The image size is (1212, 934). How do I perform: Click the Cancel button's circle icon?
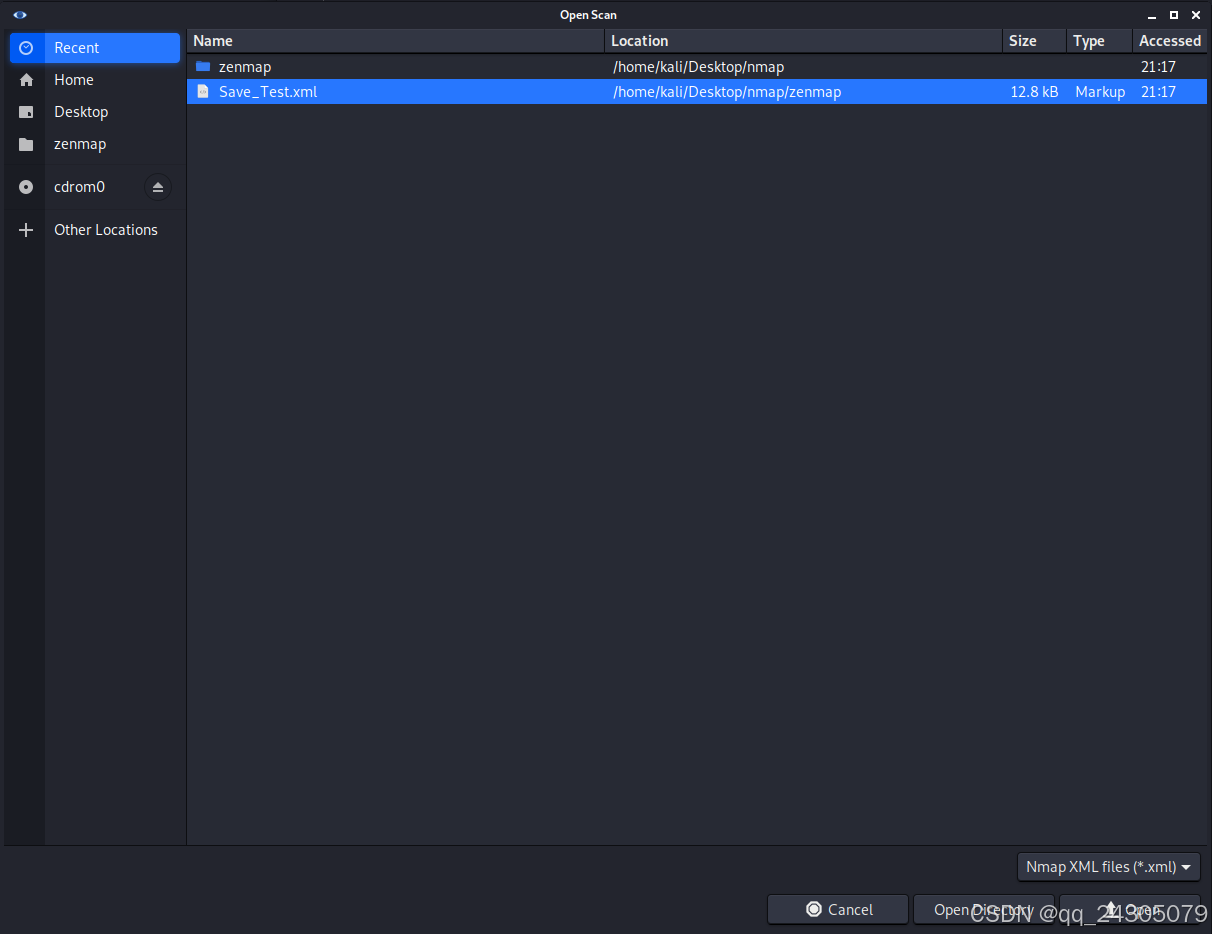[814, 909]
